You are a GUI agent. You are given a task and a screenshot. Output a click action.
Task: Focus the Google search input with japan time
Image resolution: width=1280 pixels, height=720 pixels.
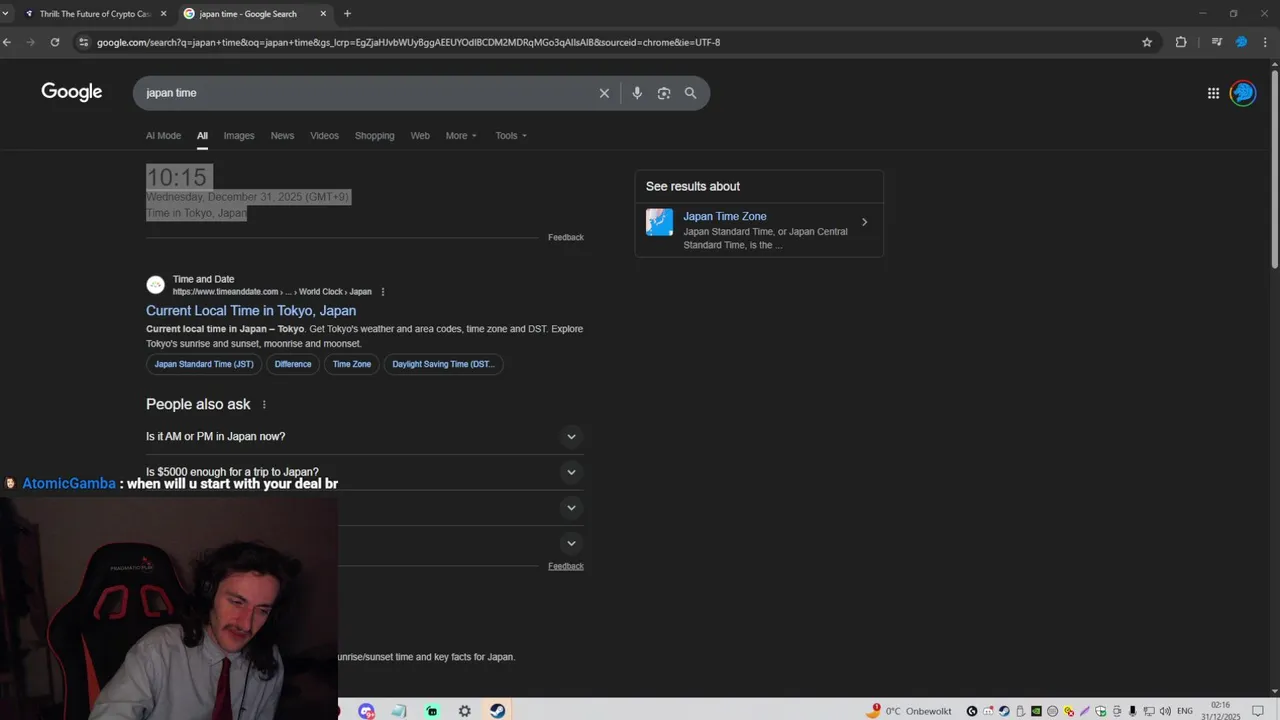click(365, 93)
